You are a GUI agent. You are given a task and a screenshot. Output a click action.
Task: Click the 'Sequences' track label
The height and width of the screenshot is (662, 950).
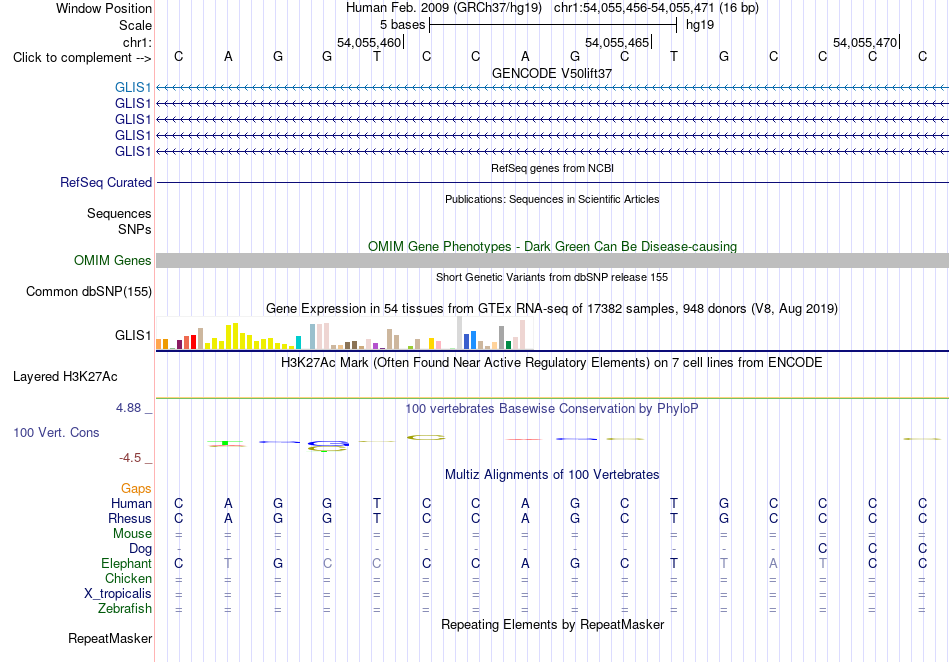point(119,214)
